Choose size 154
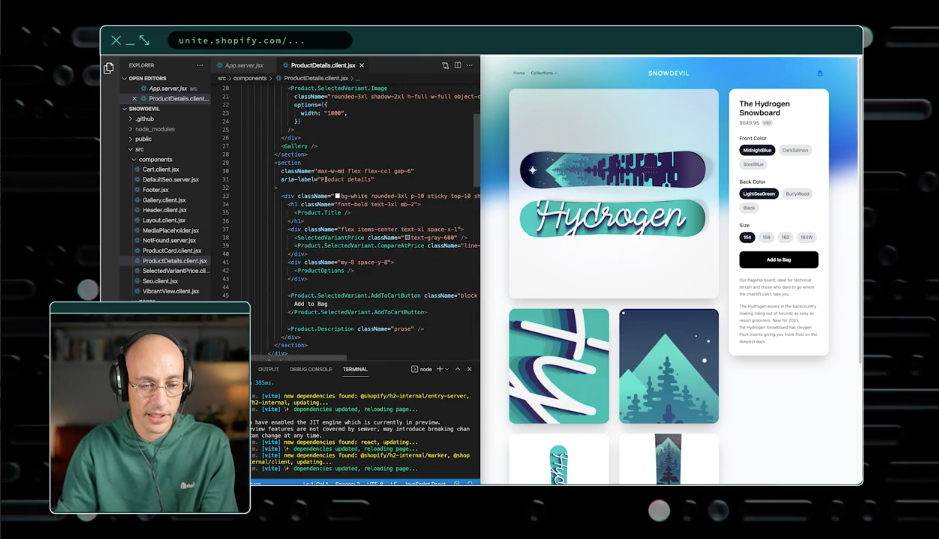Screen dimensions: 939x539 coord(747,238)
